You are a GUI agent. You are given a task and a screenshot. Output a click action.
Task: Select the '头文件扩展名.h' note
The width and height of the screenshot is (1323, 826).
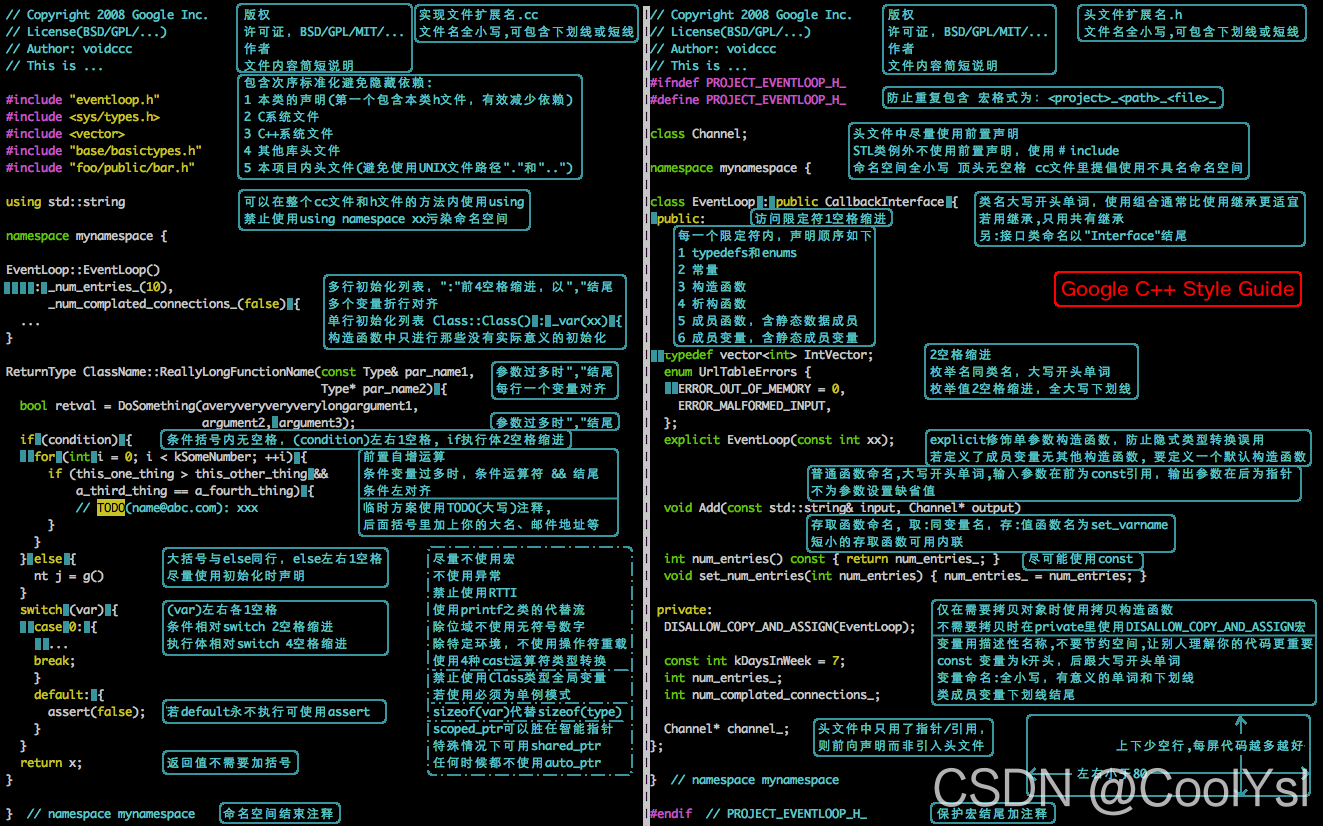[x=1134, y=15]
